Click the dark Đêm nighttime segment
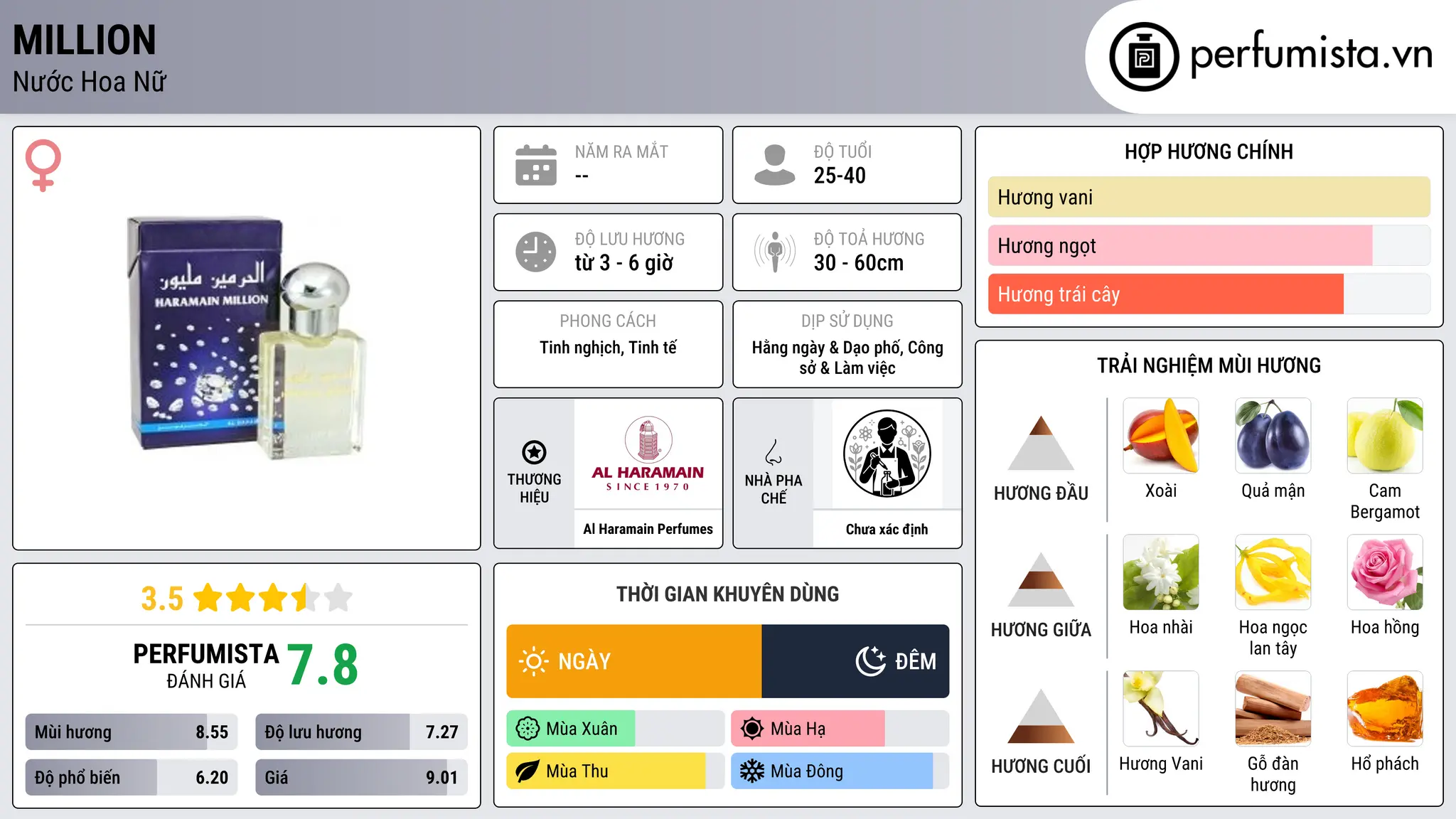The width and height of the screenshot is (1456, 819). 855,661
